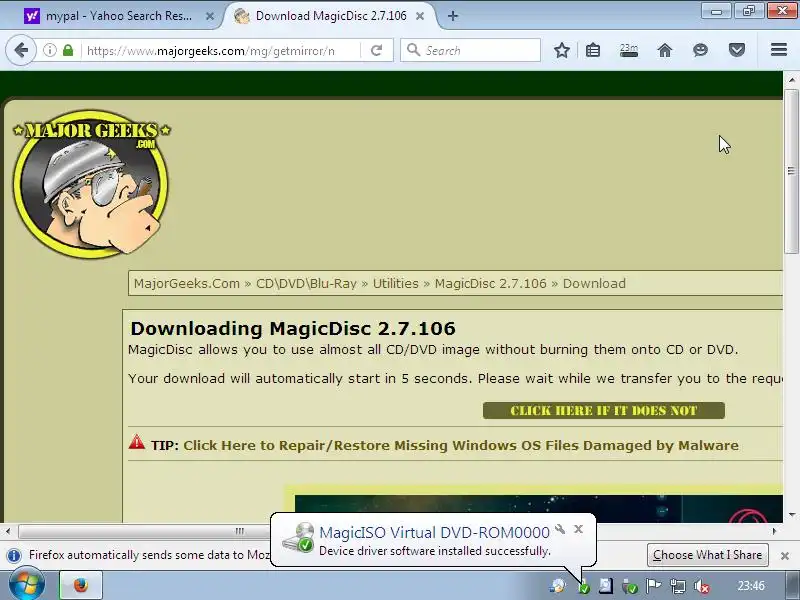Click the device driver icon in balloon
800x600 pixels.
[x=298, y=538]
